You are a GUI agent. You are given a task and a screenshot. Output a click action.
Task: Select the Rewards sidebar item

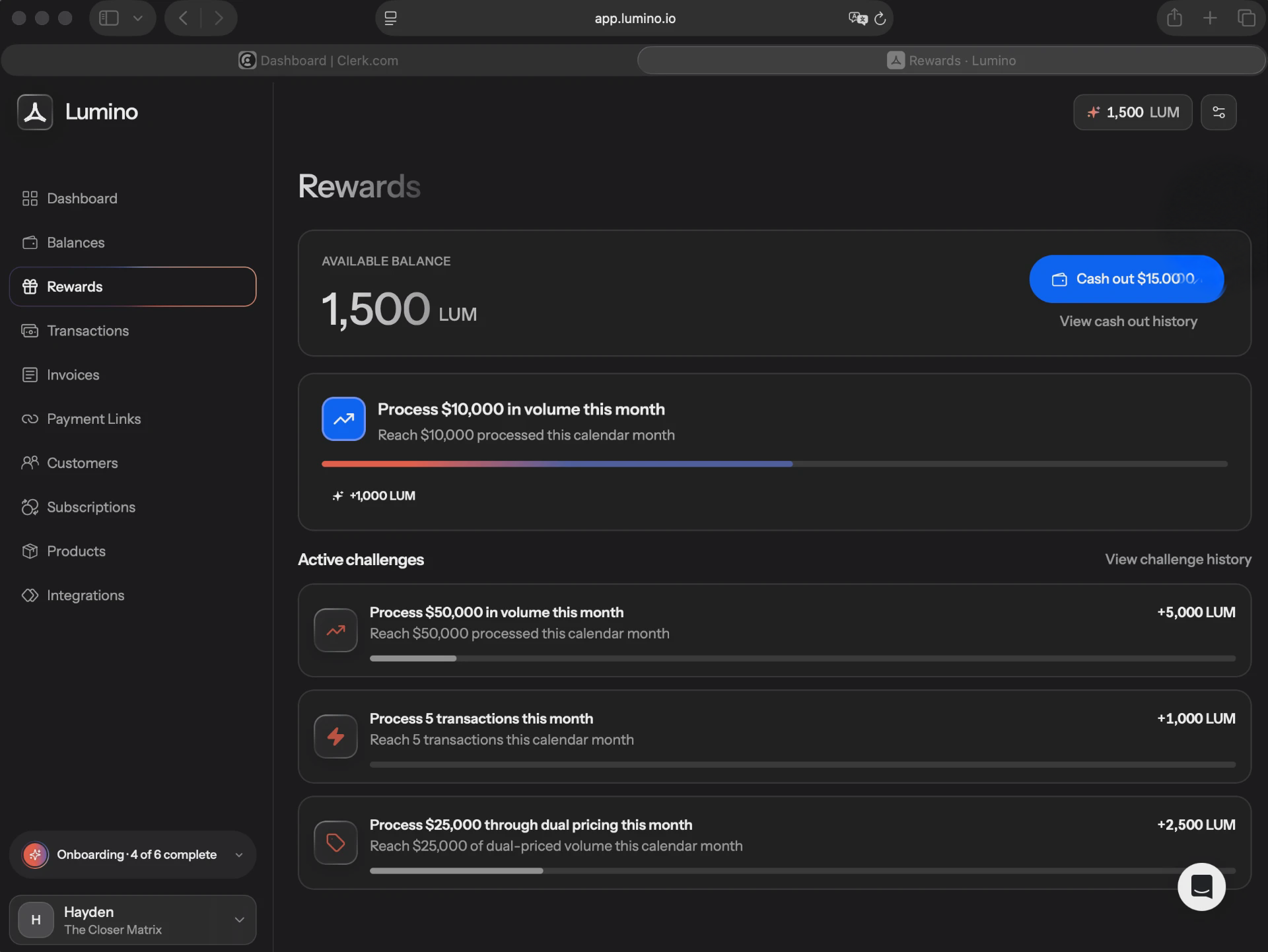click(x=132, y=287)
